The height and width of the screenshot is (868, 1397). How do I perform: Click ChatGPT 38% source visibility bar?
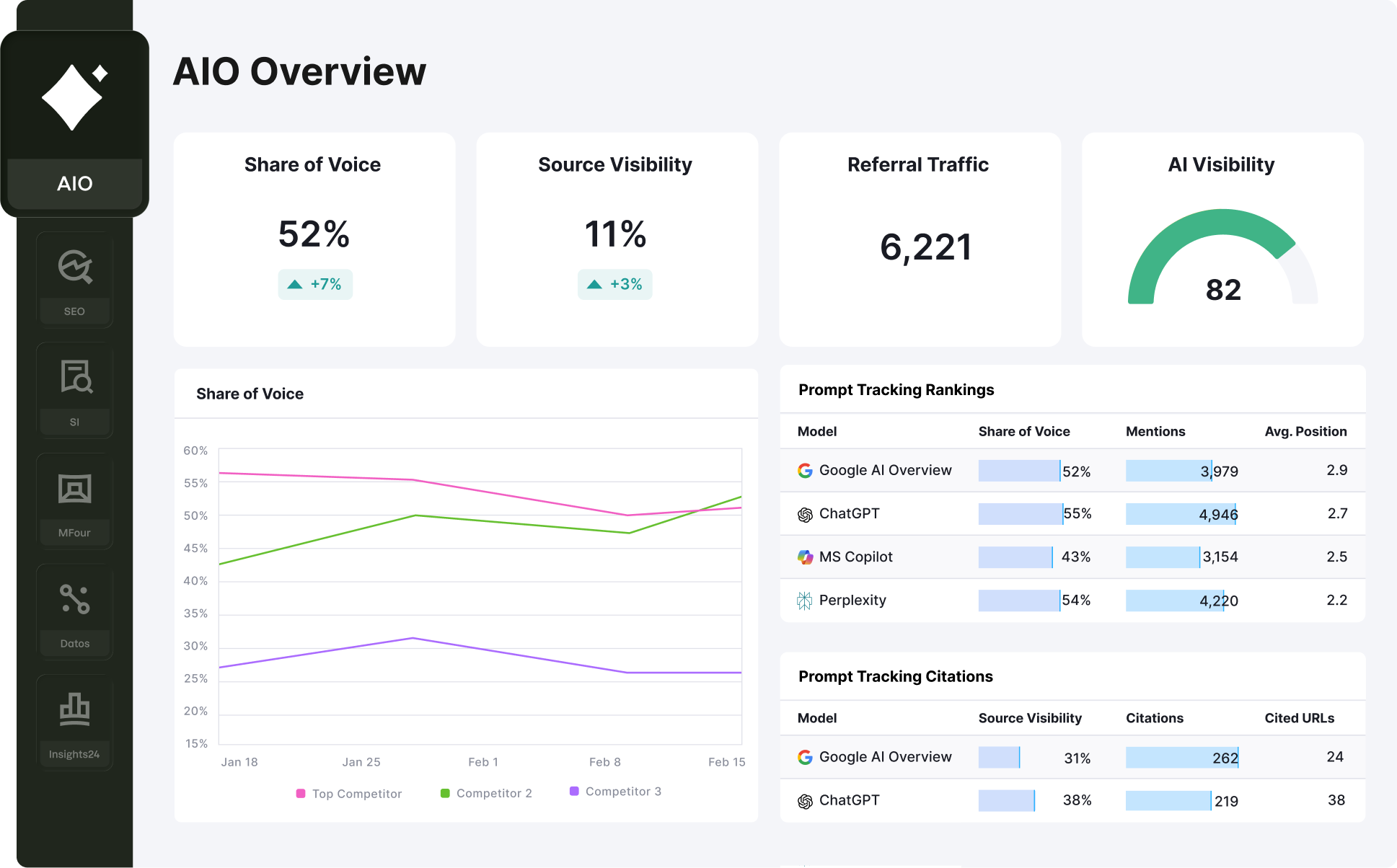(x=1007, y=801)
